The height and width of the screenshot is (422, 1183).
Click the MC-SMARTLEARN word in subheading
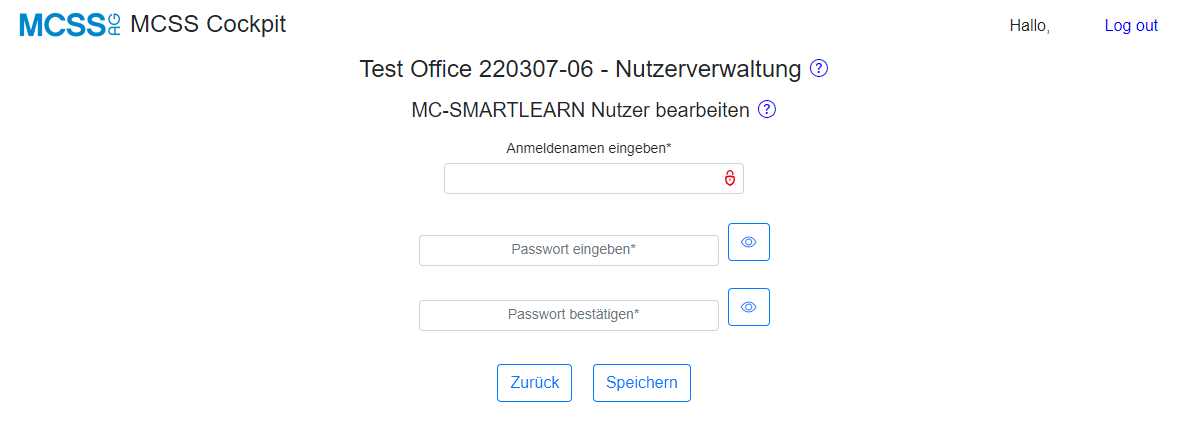498,110
